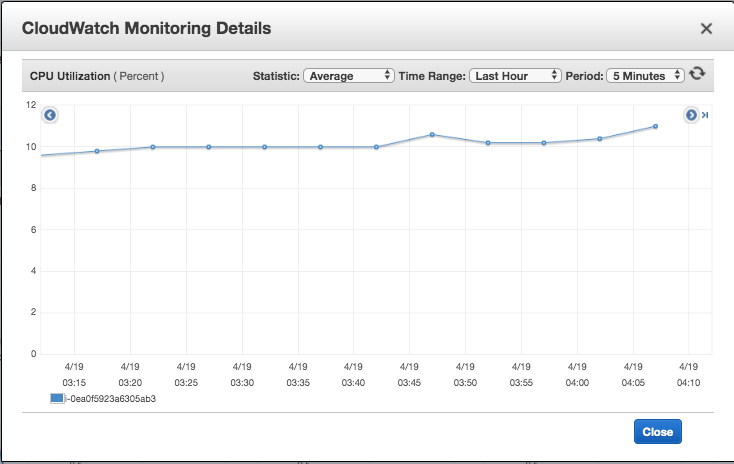Close the dialog with the X icon
Screen dimensions: 734x464
tap(706, 29)
